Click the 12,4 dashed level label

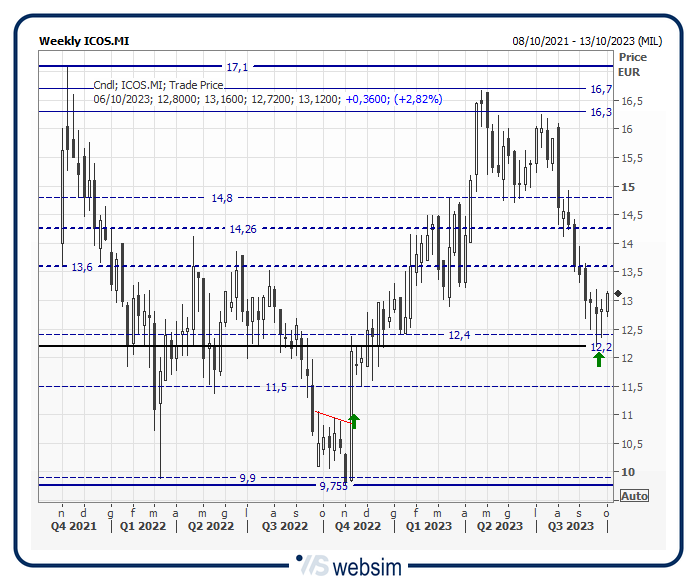459,335
